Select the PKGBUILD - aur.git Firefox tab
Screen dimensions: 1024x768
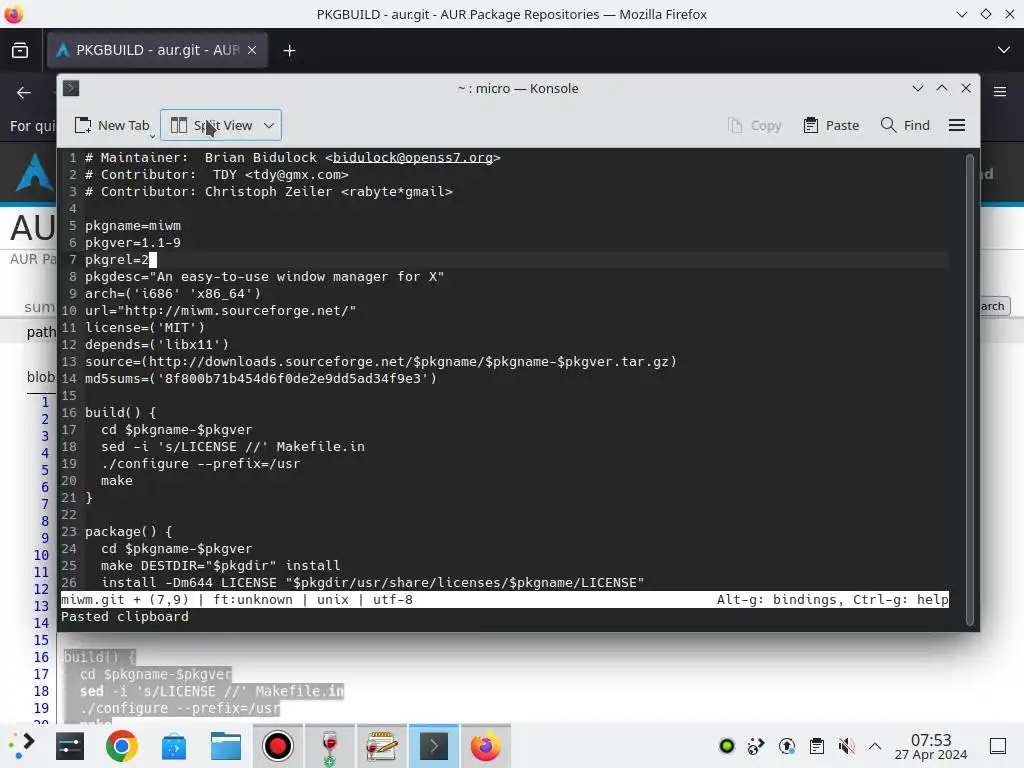click(x=157, y=50)
